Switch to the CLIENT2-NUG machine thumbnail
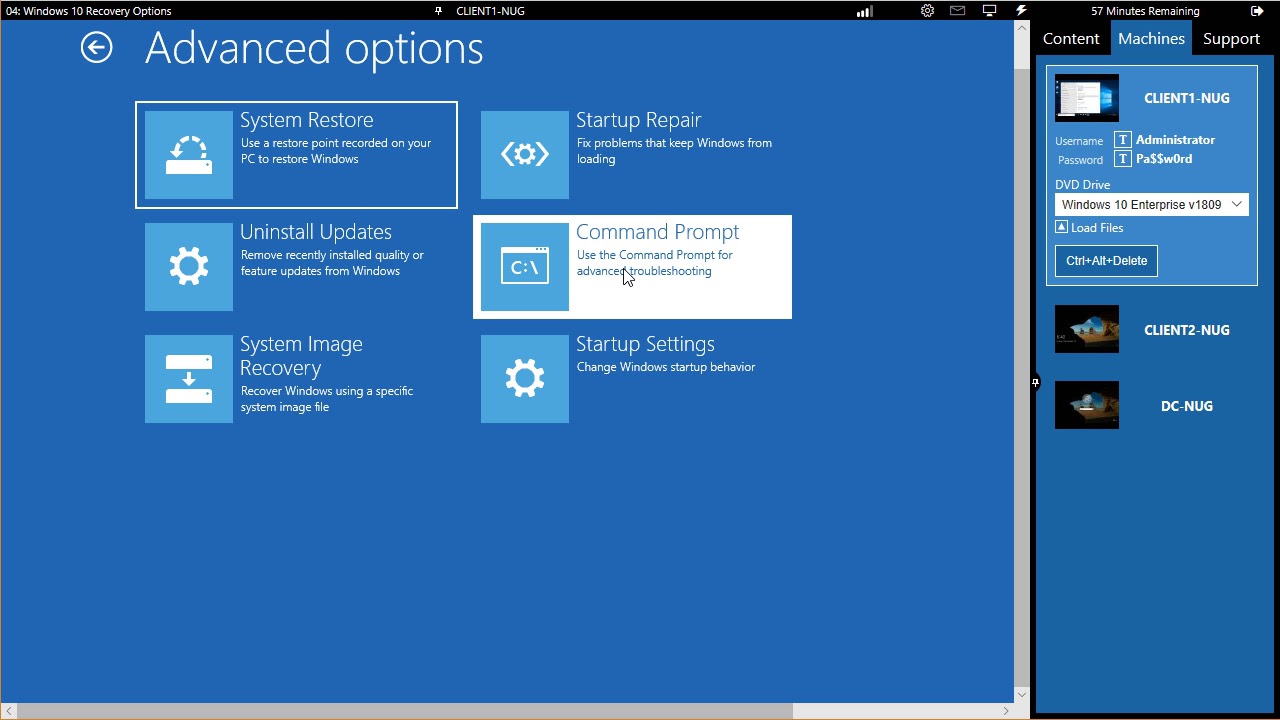 (1087, 329)
